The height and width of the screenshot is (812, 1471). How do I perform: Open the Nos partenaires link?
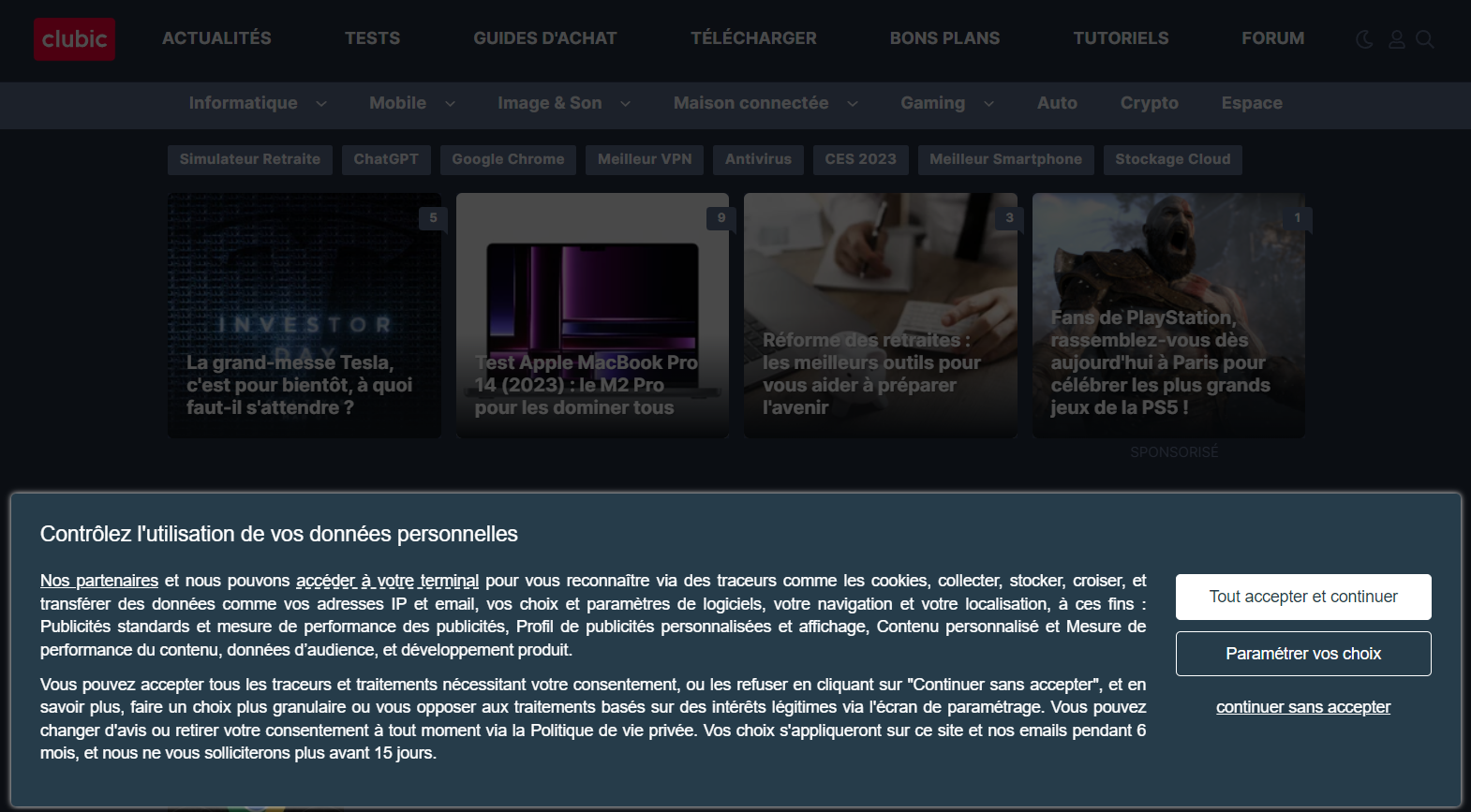pos(99,581)
